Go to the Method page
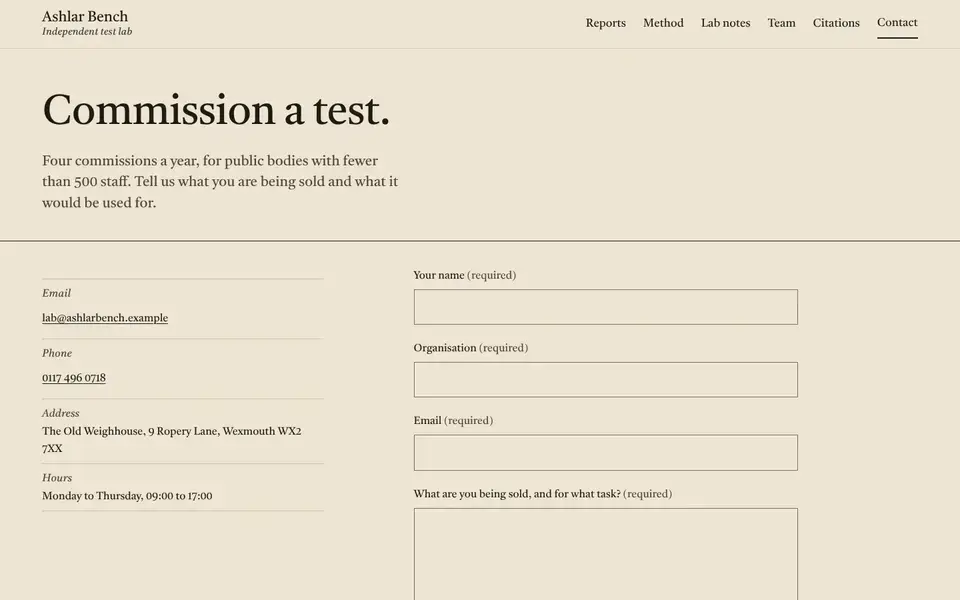 point(663,23)
